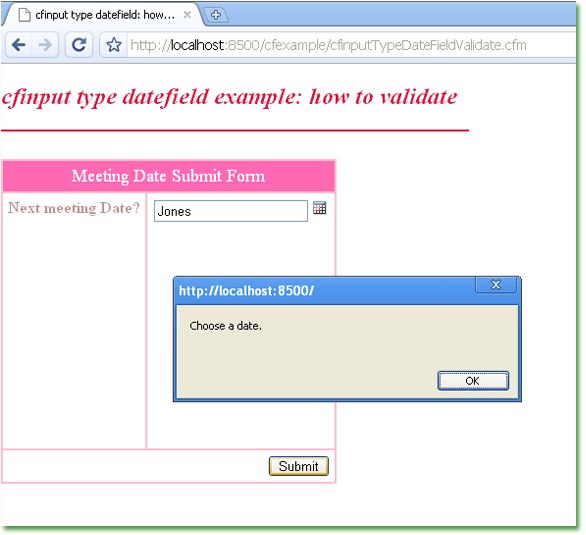This screenshot has width=586, height=535.
Task: Go back with the browser back arrow
Action: pos(19,45)
